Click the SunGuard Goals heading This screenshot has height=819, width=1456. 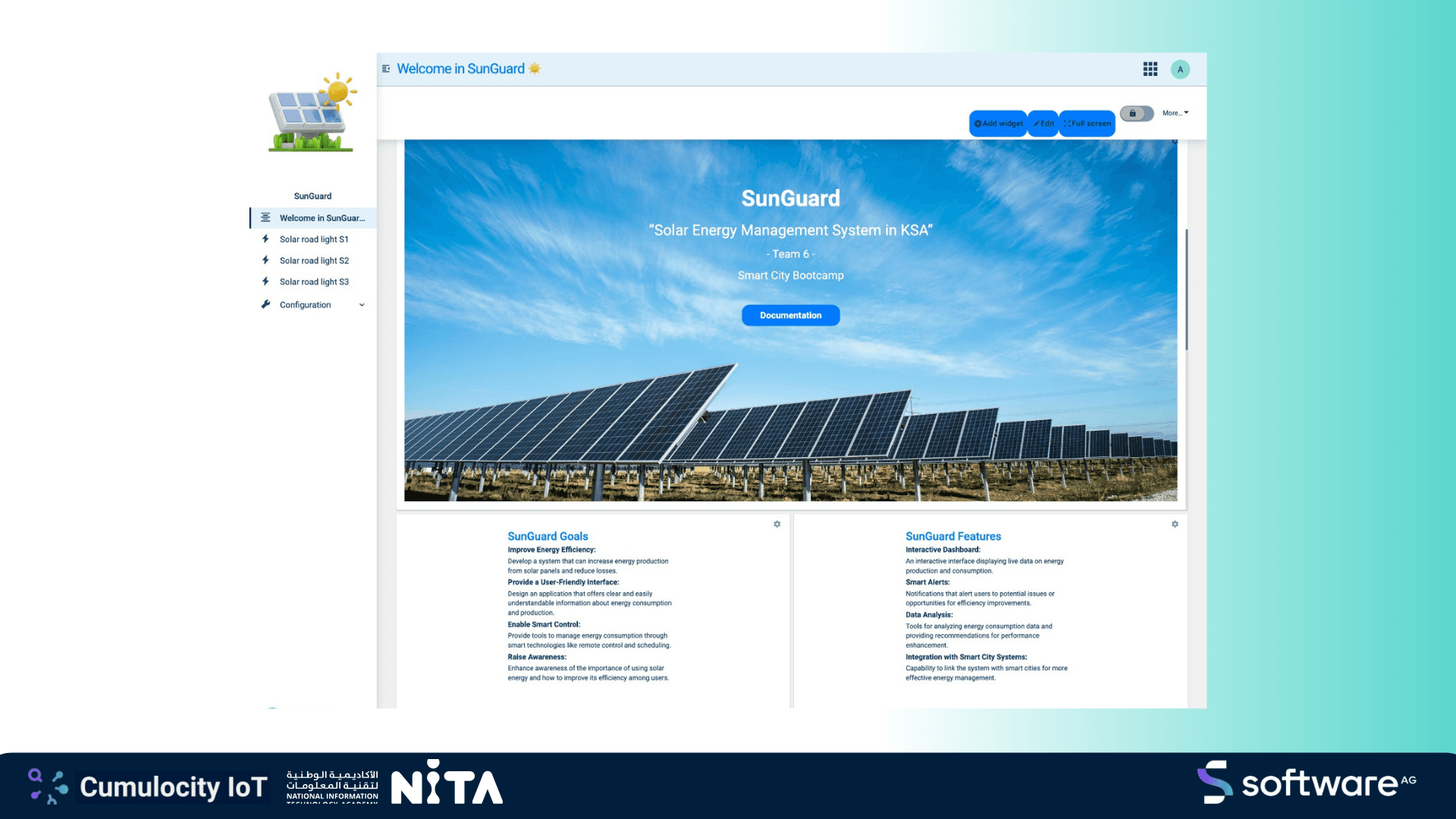548,536
